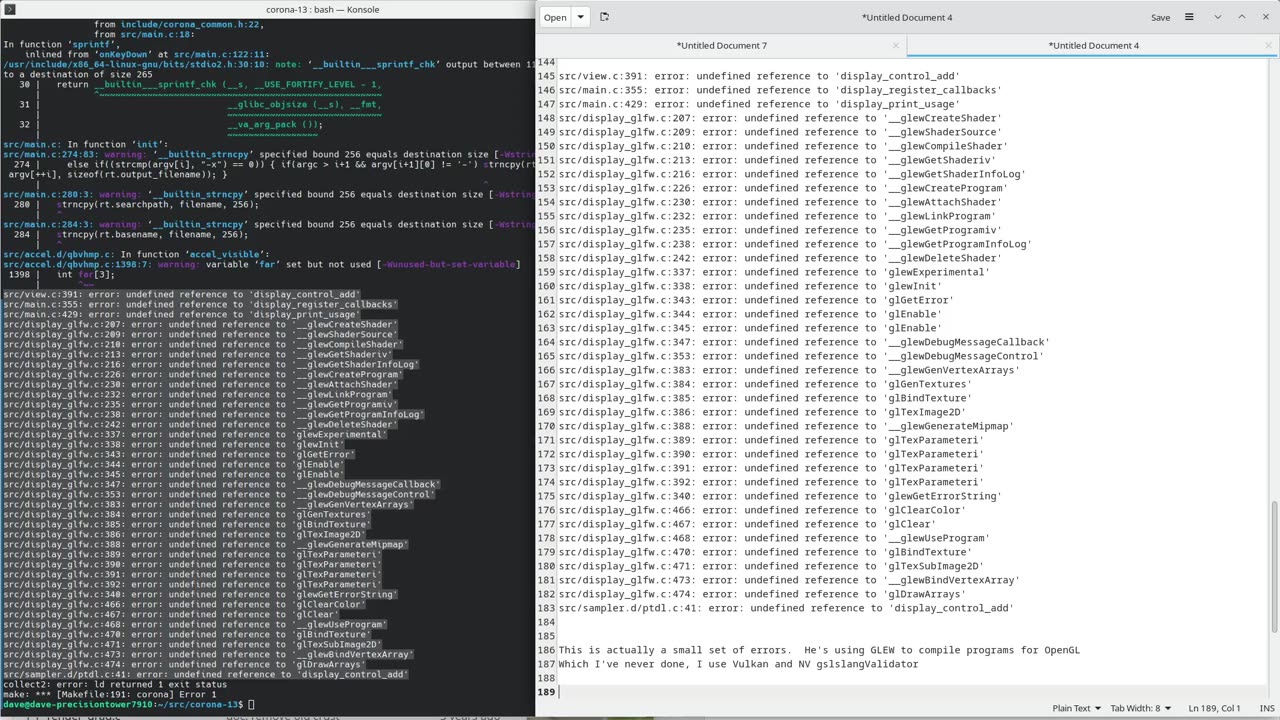Click editor line 161 'glGetError' error
Image resolution: width=1280 pixels, height=720 pixels.
pos(756,300)
